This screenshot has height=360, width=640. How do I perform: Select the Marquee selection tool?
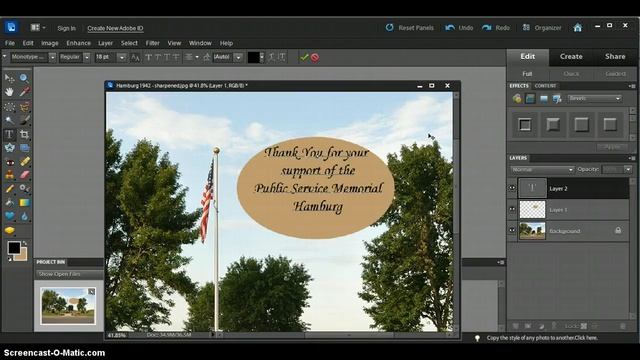click(9, 107)
